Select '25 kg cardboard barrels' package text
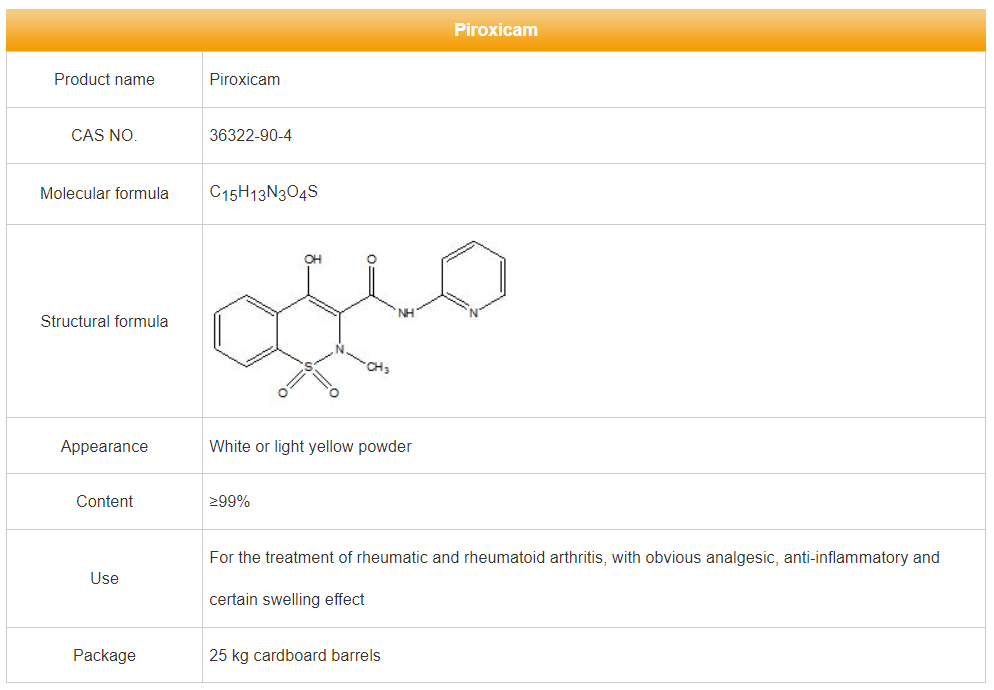The height and width of the screenshot is (690, 994). pos(295,656)
